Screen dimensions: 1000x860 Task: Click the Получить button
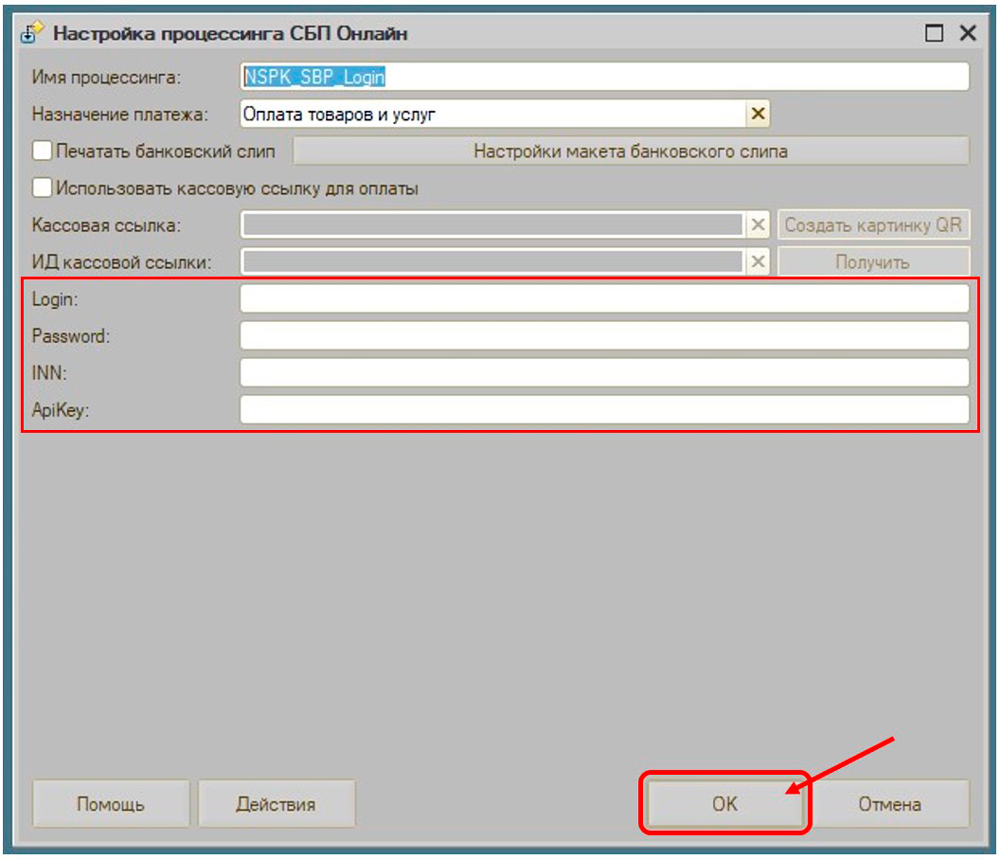coord(873,262)
